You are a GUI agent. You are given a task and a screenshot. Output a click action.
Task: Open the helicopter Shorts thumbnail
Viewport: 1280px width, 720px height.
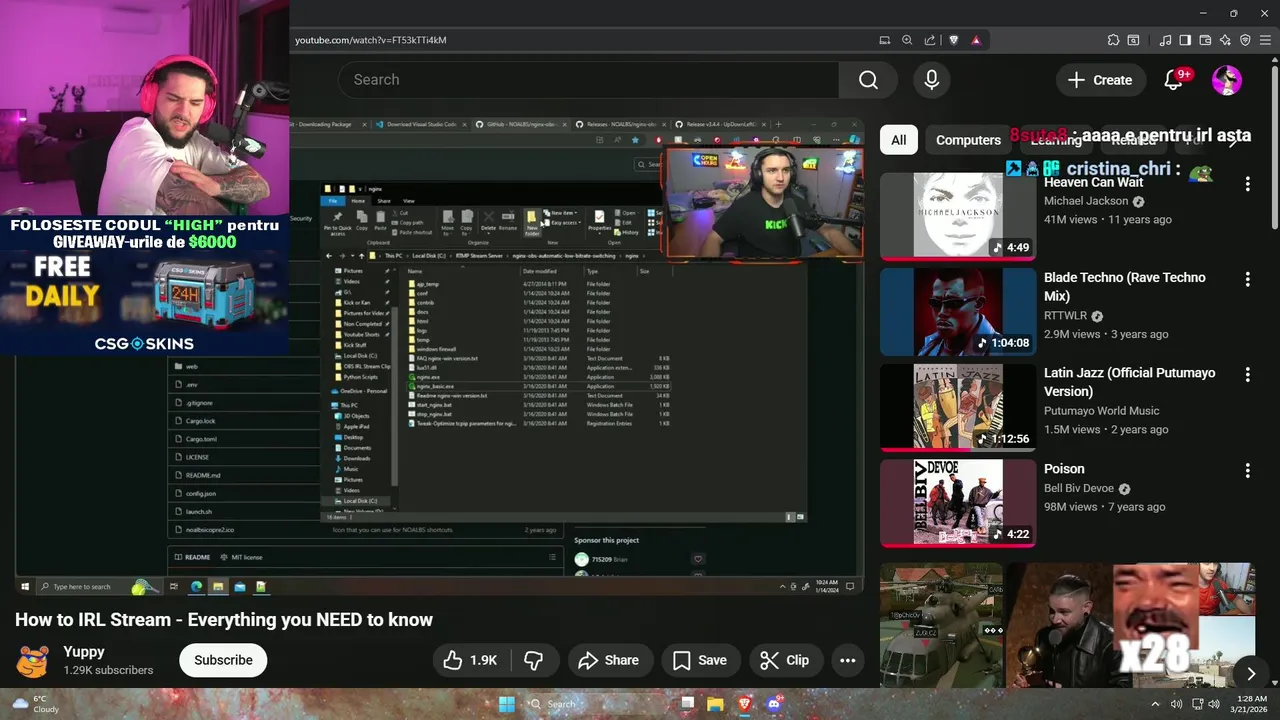(941, 625)
